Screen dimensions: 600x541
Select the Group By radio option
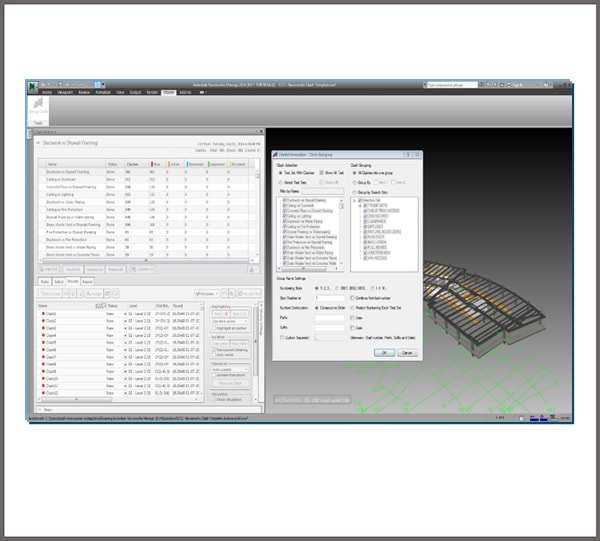(354, 183)
